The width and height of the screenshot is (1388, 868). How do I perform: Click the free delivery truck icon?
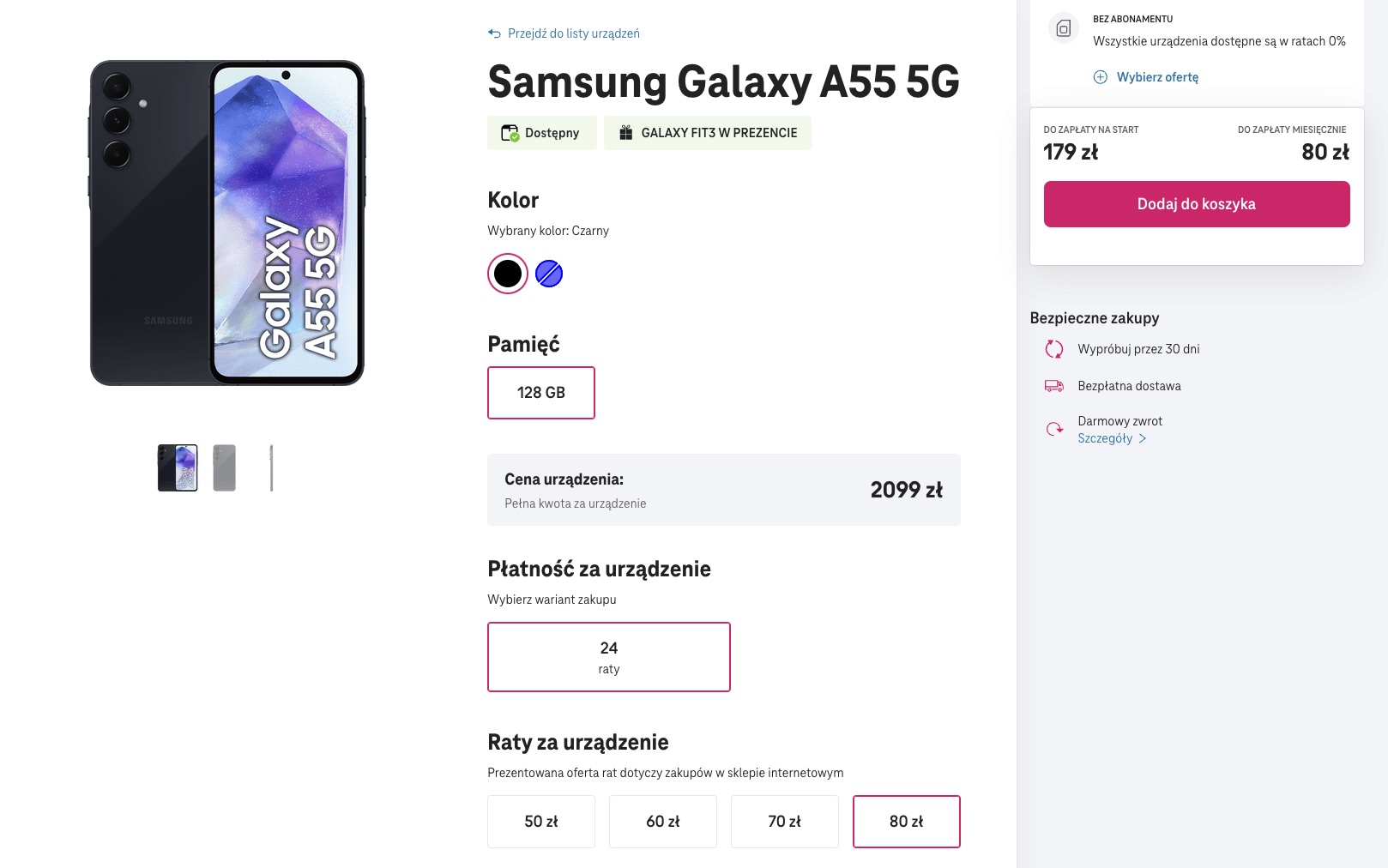click(1054, 386)
